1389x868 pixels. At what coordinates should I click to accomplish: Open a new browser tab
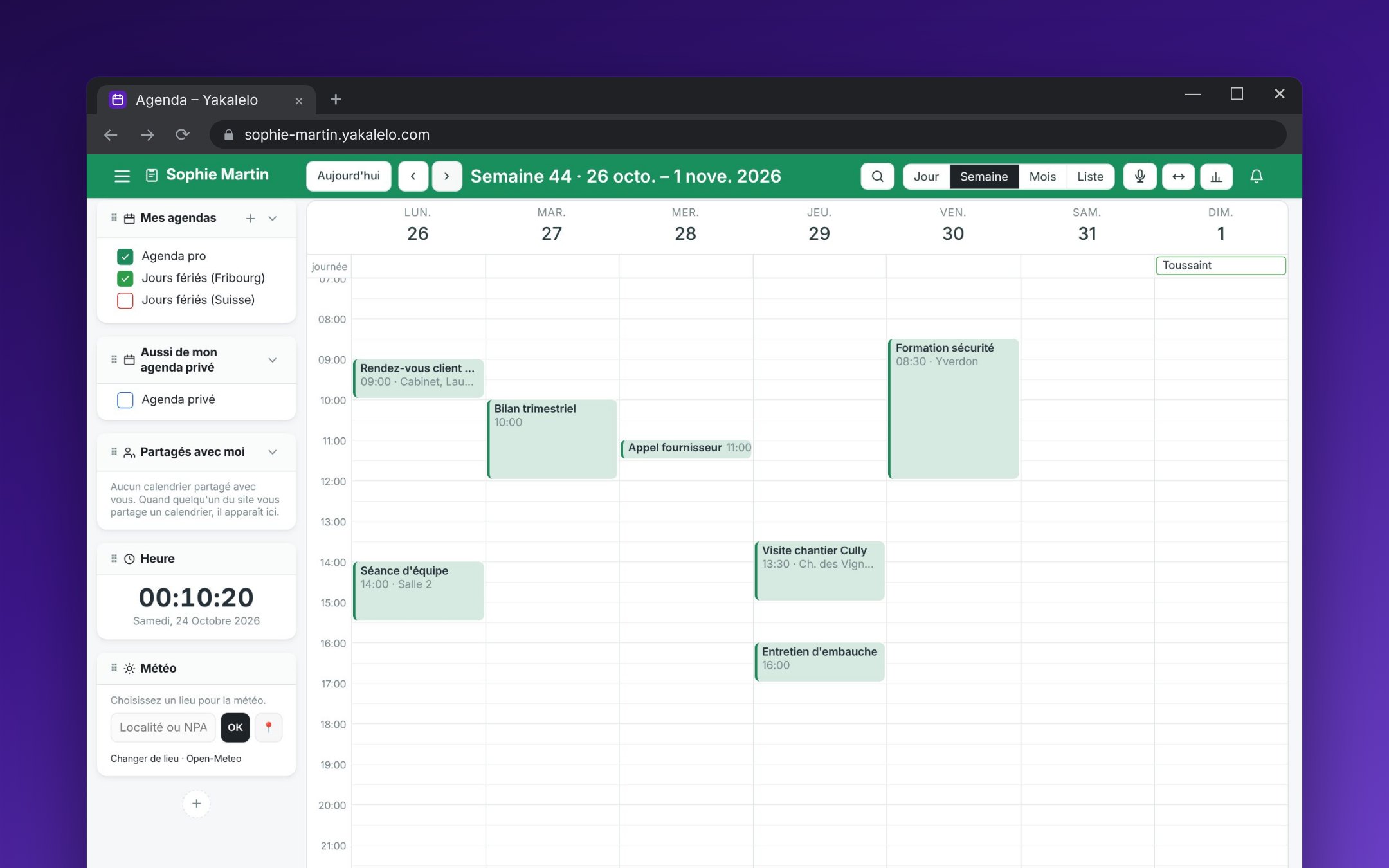coord(336,99)
